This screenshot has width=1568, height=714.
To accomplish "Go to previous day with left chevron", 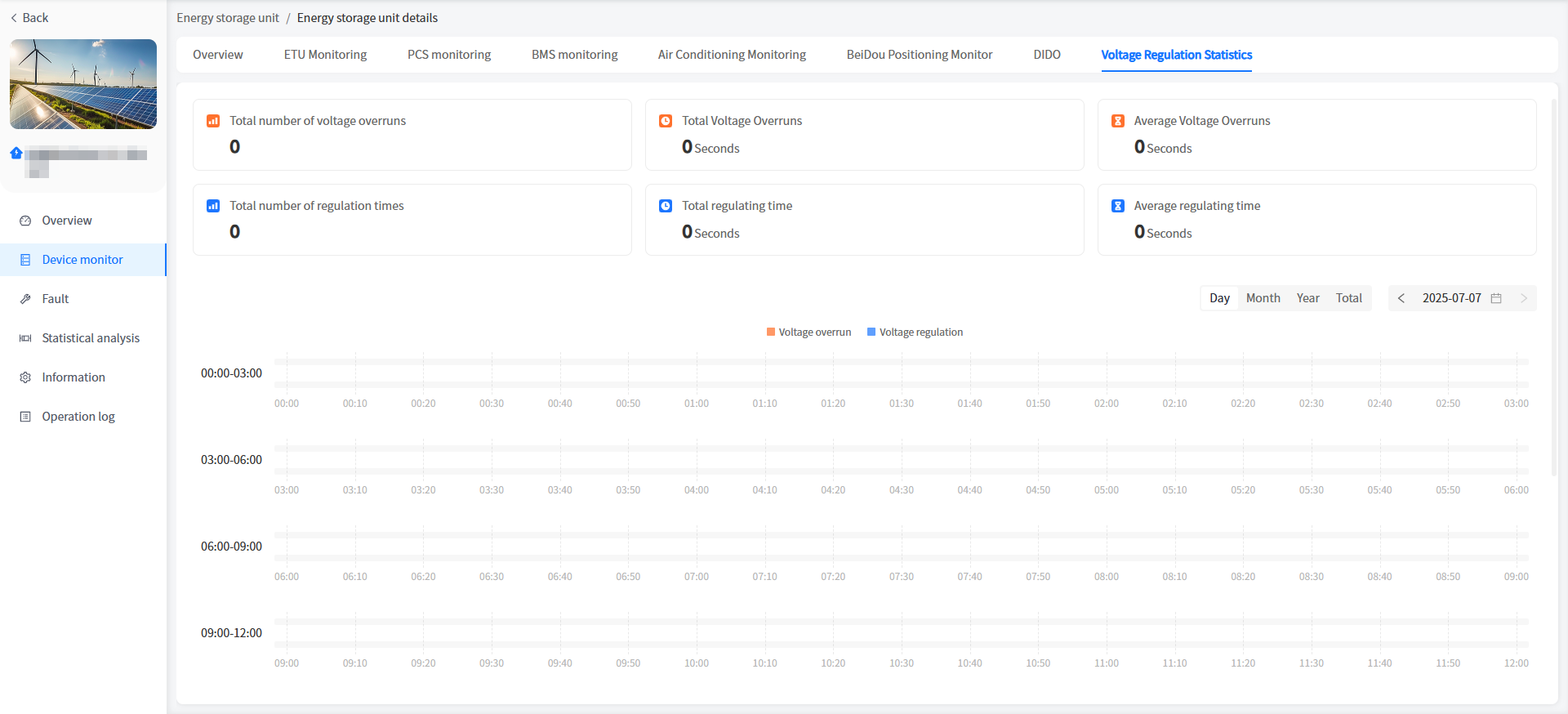I will pos(1401,298).
